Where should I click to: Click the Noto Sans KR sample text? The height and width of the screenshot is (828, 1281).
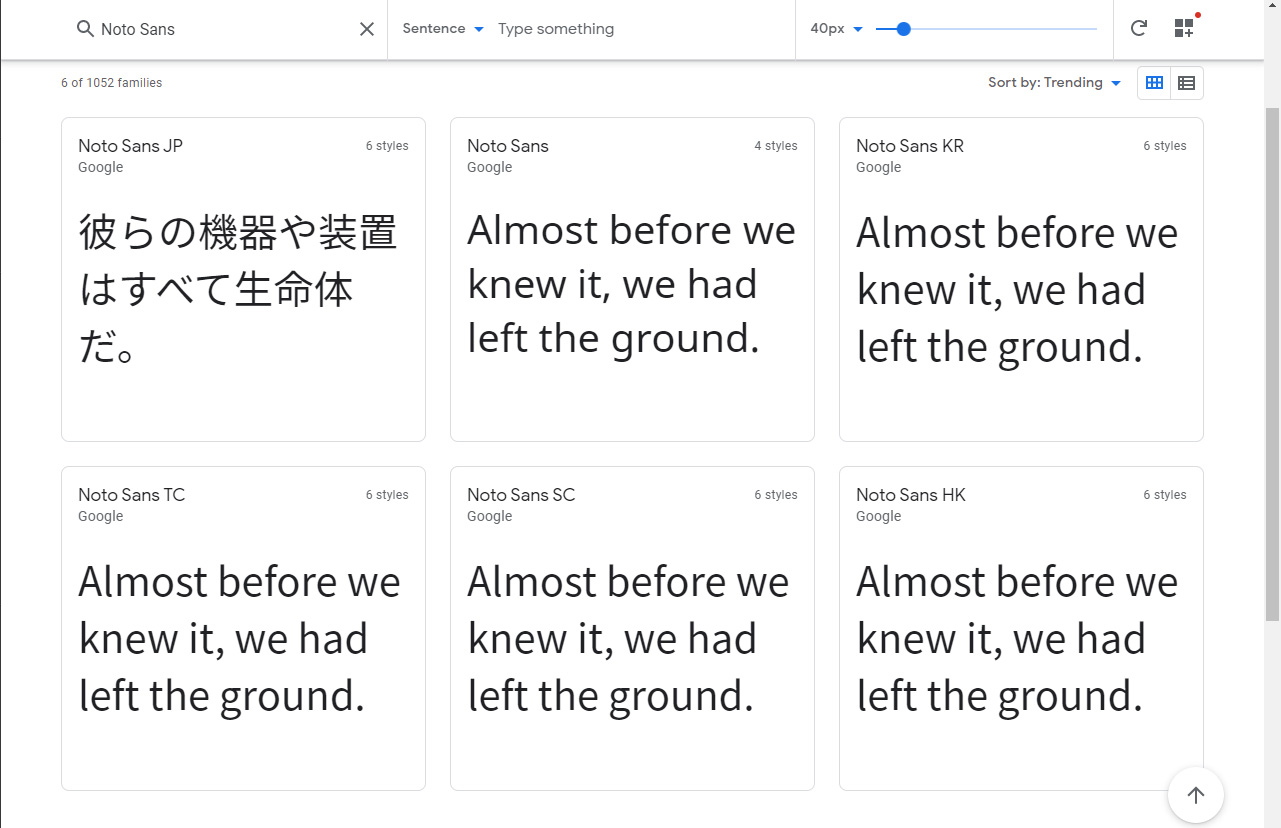(1017, 290)
